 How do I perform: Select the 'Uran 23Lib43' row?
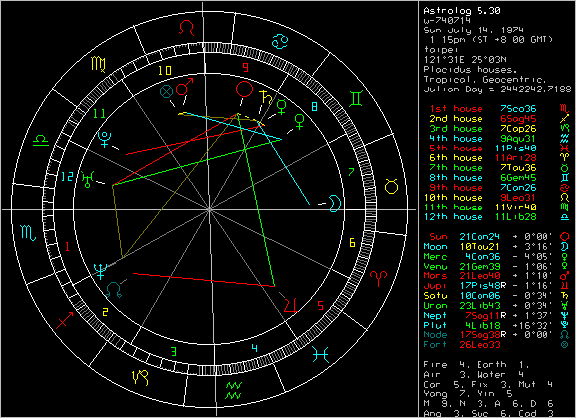pyautogui.click(x=497, y=305)
